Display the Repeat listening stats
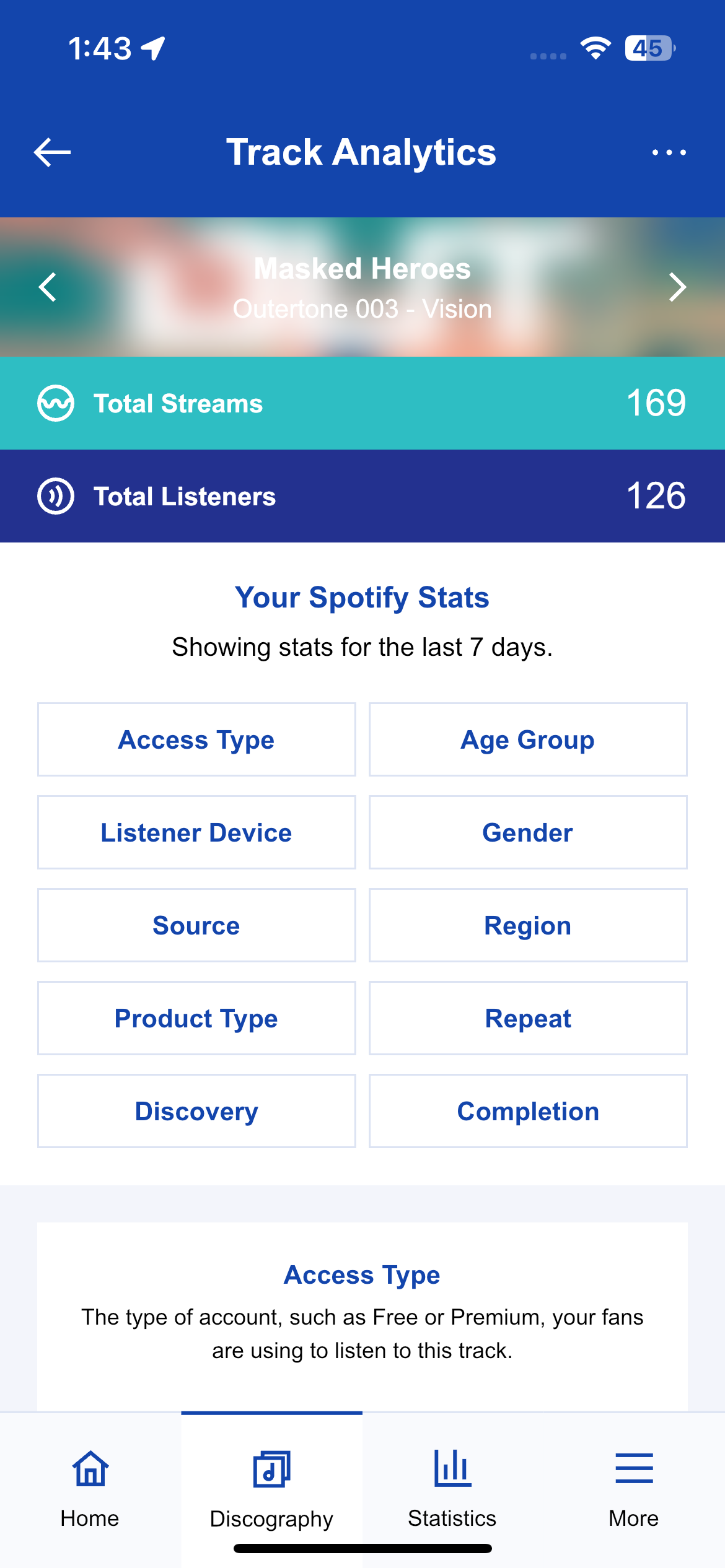Screen dimensions: 725x1568 pyautogui.click(x=528, y=1018)
